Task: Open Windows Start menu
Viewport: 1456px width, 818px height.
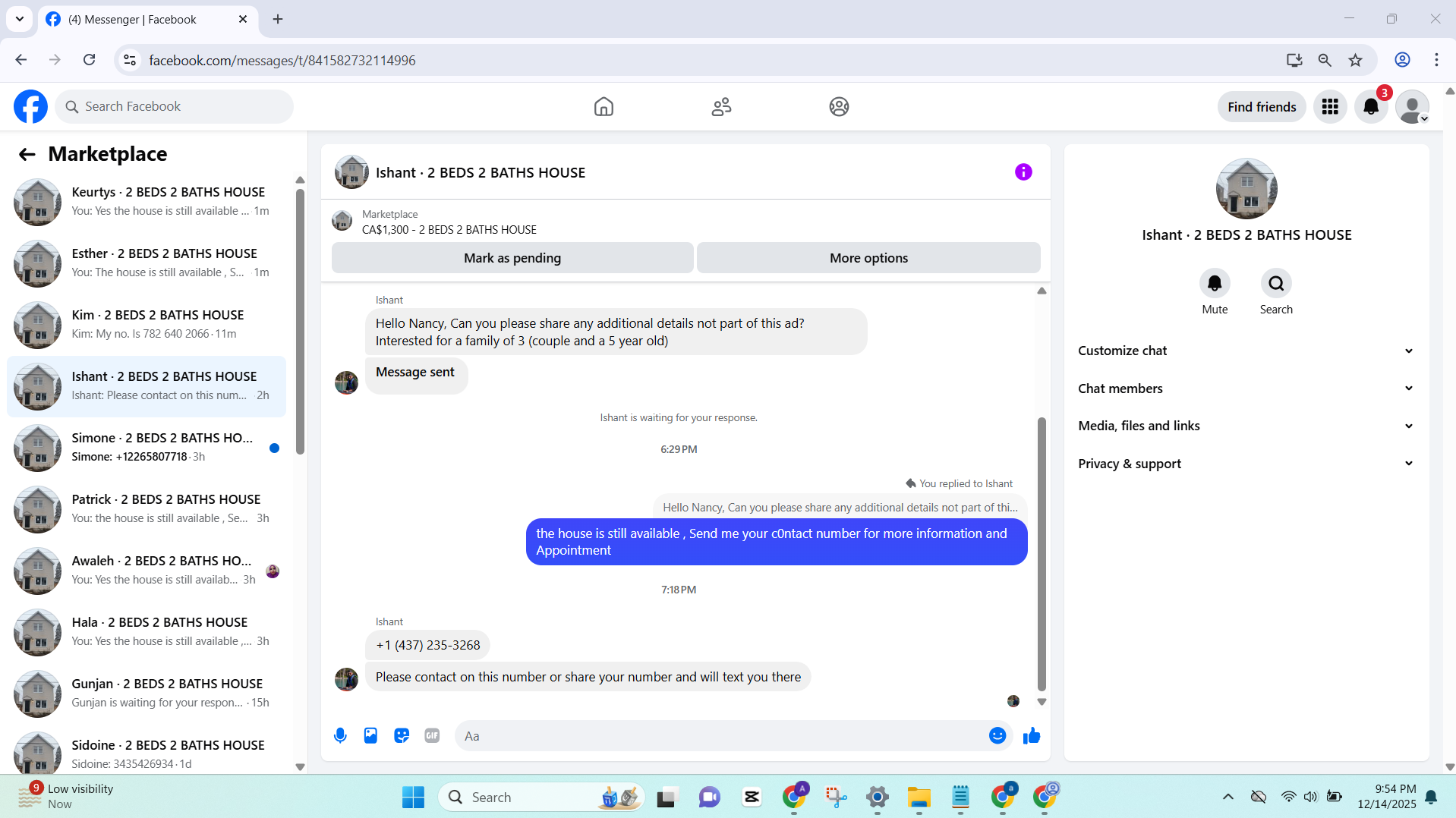Action: (x=413, y=797)
